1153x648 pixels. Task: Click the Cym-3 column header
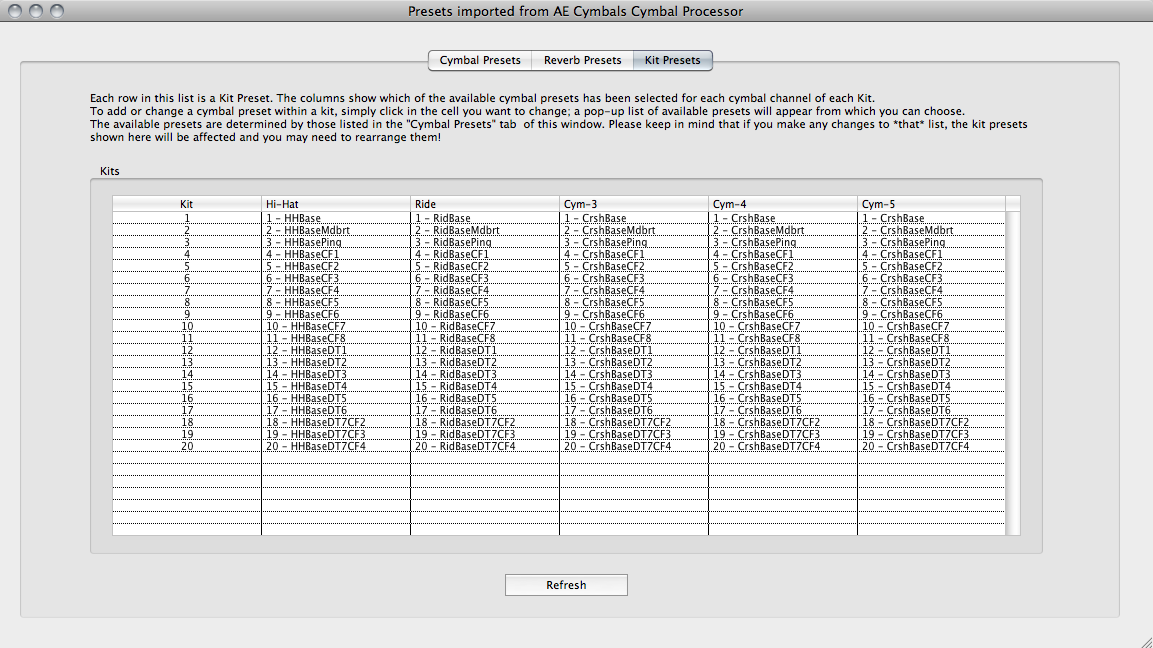[x=633, y=204]
